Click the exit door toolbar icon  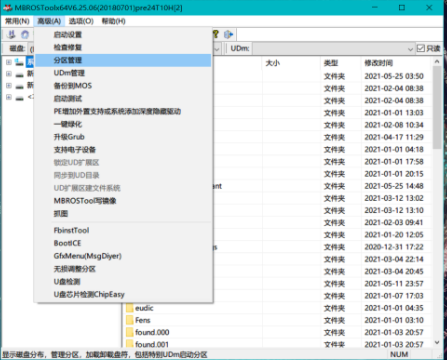click(228, 34)
